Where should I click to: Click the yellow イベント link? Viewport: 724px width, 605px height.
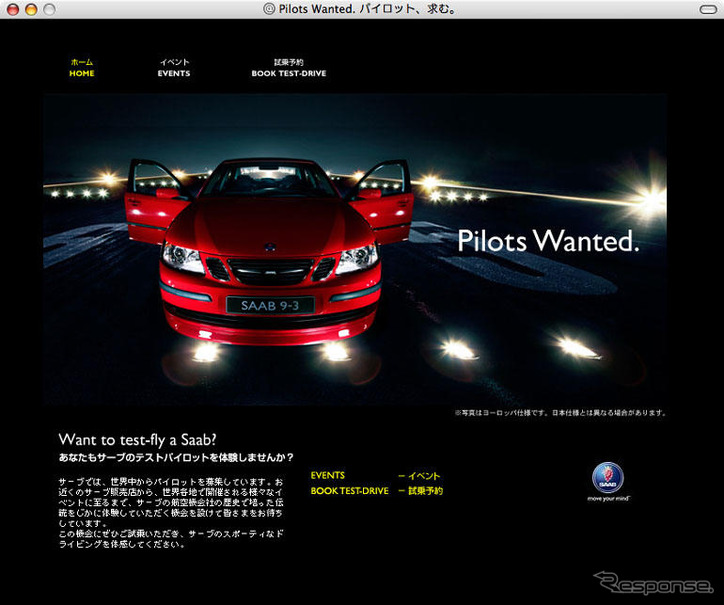click(x=420, y=476)
